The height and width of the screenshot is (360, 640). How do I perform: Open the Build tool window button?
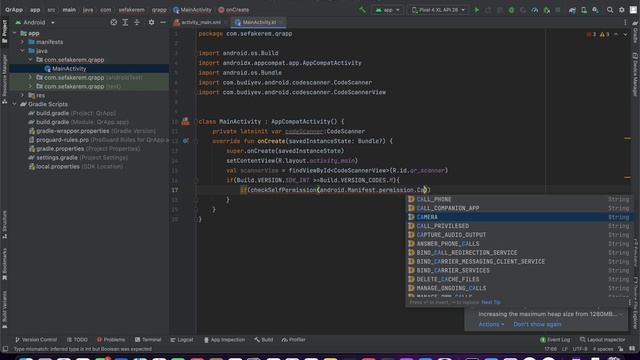tap(264, 340)
